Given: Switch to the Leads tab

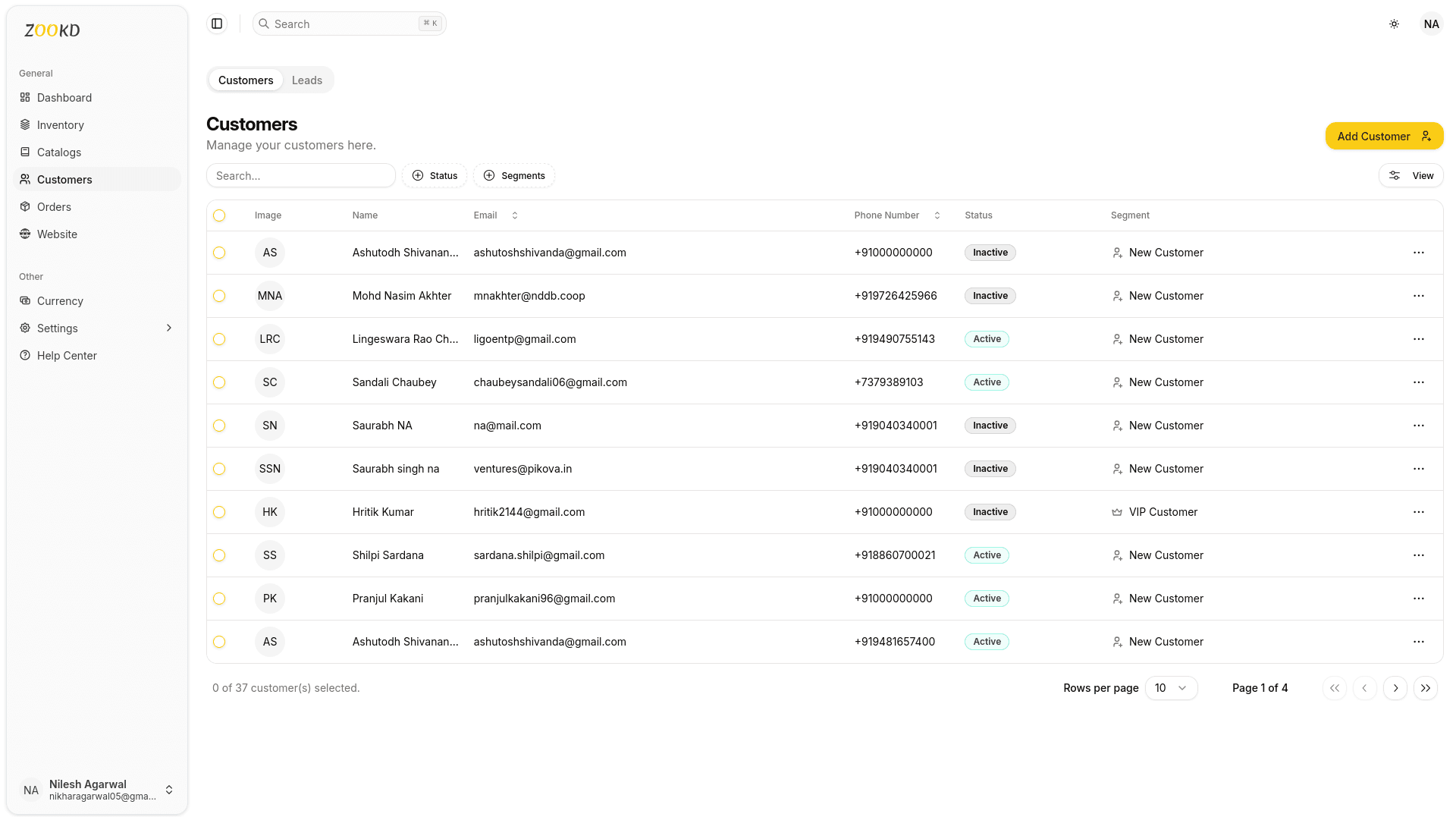Looking at the screenshot, I should point(306,80).
